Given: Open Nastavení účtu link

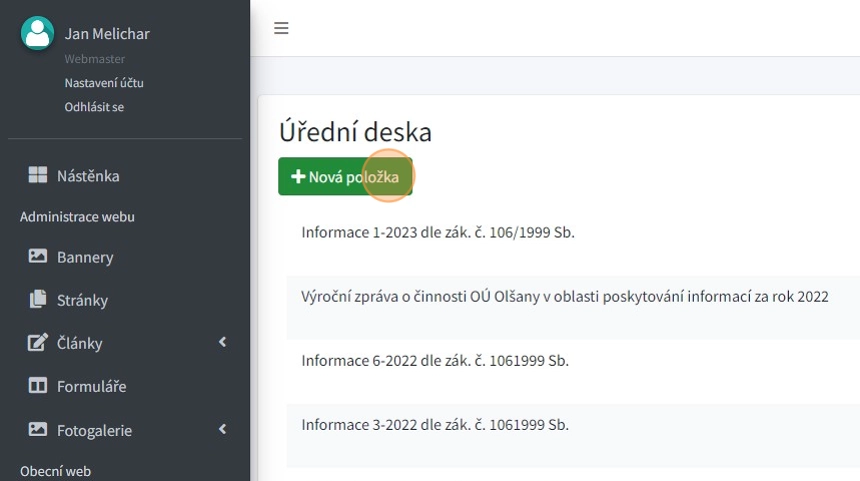Looking at the screenshot, I should coord(104,83).
